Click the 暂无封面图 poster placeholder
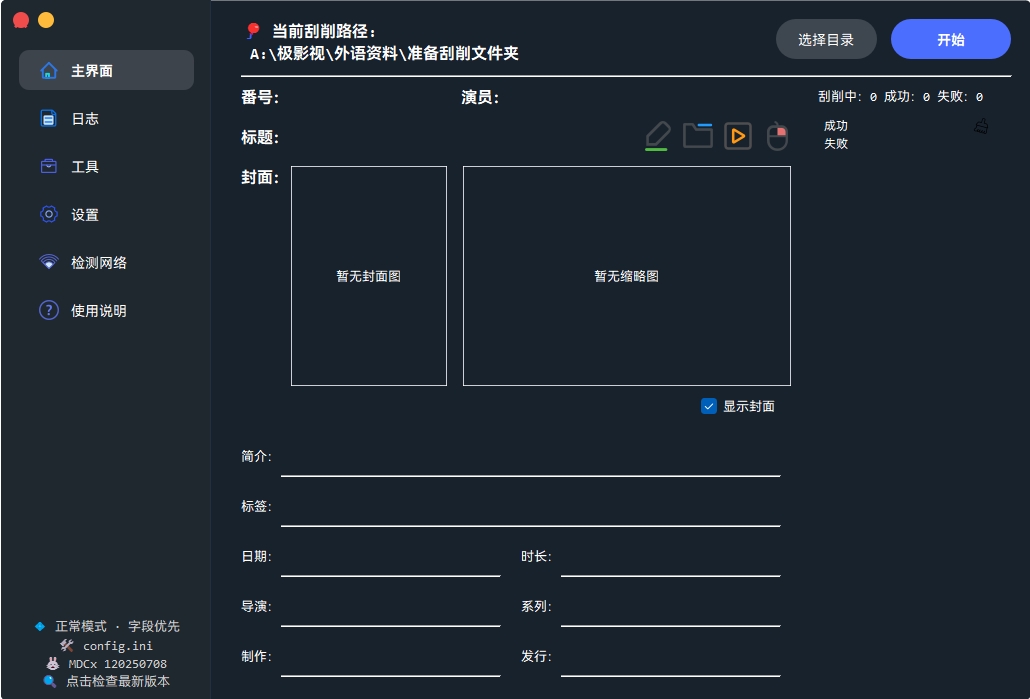Screen dimensions: 1030x699 [369, 276]
